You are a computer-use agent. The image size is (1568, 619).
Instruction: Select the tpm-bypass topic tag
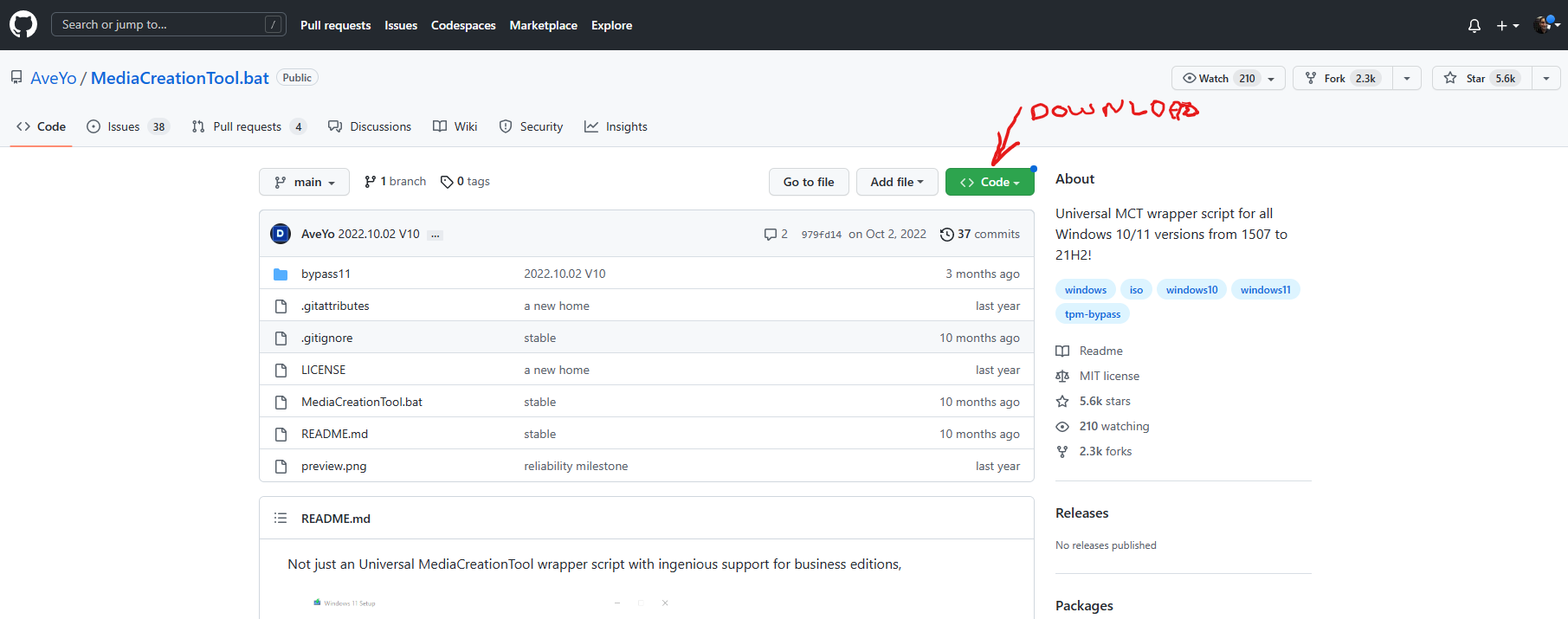tap(1092, 314)
